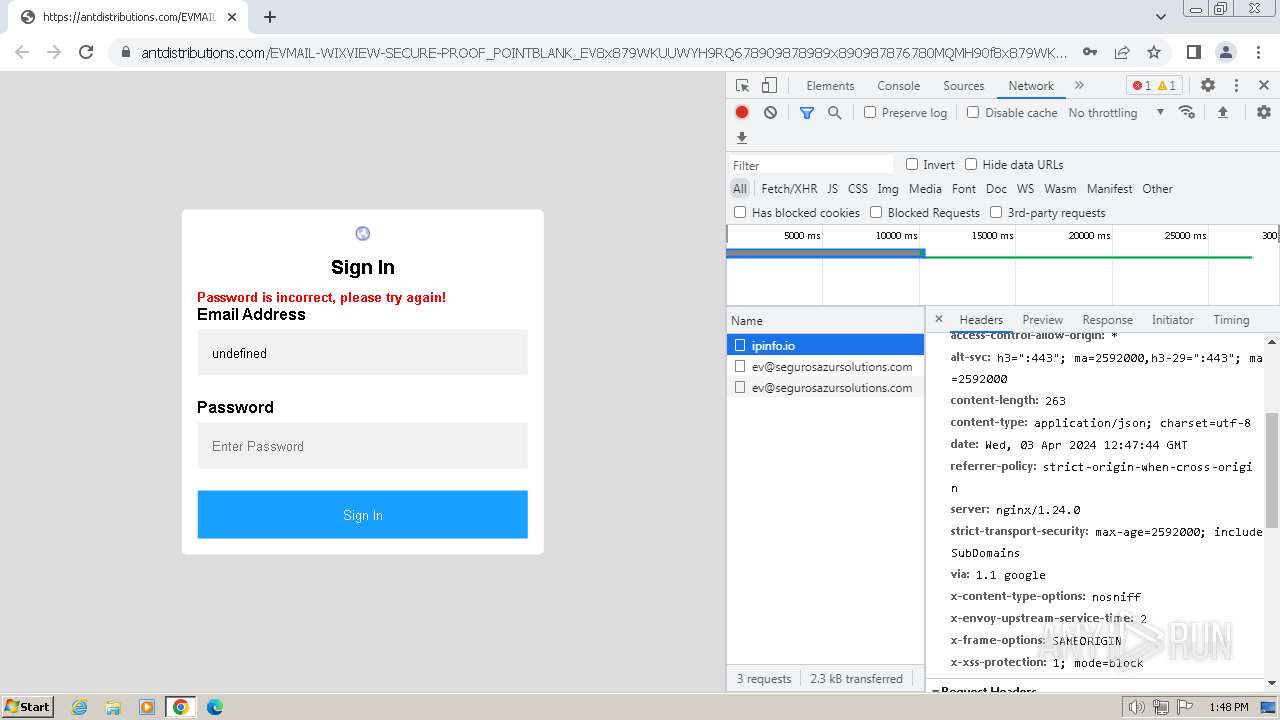Open the tab search dropdown
The height and width of the screenshot is (720, 1280).
(x=1161, y=17)
